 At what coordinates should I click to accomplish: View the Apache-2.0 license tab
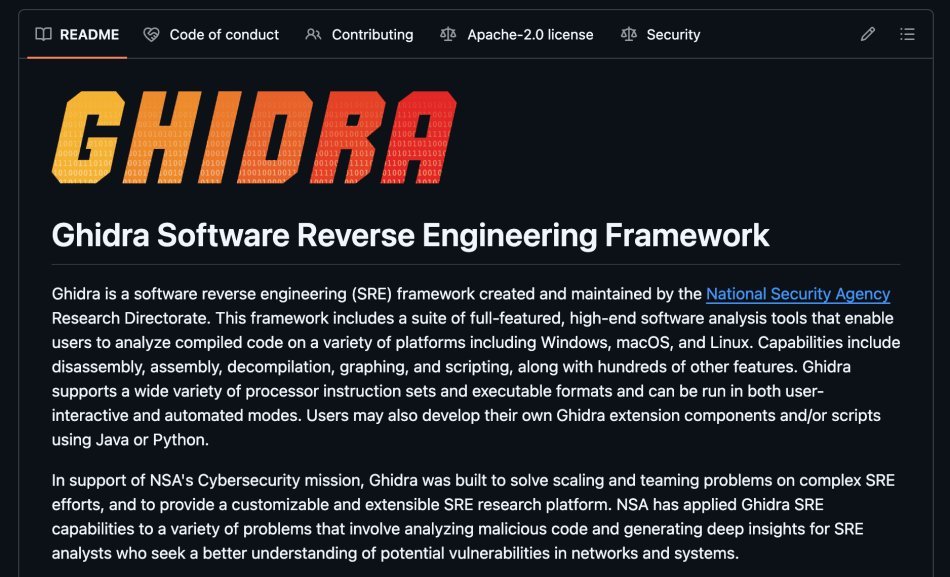pos(517,35)
